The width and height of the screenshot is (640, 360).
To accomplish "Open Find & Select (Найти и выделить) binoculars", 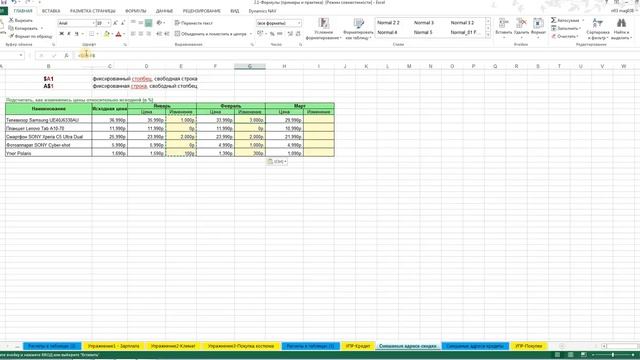I will click(x=621, y=29).
